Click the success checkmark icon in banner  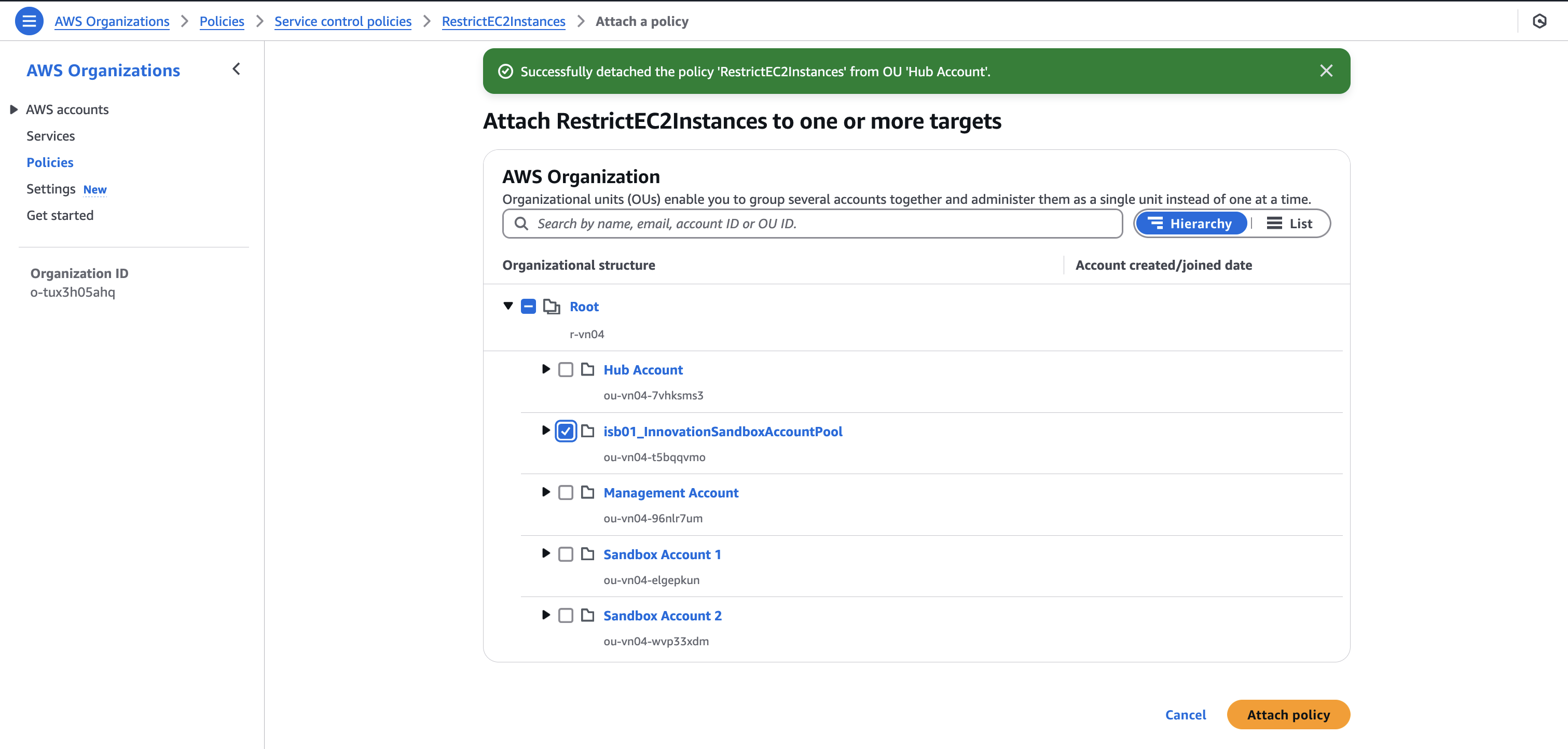click(x=505, y=72)
